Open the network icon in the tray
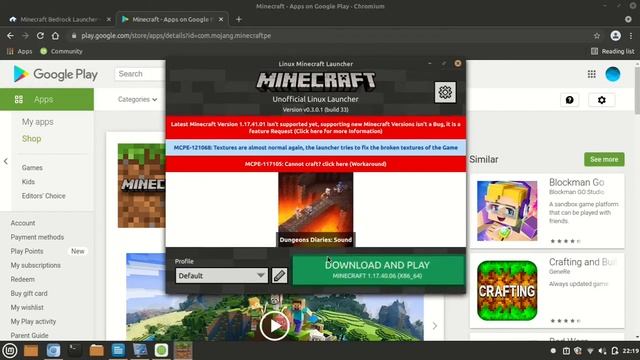 [590, 351]
